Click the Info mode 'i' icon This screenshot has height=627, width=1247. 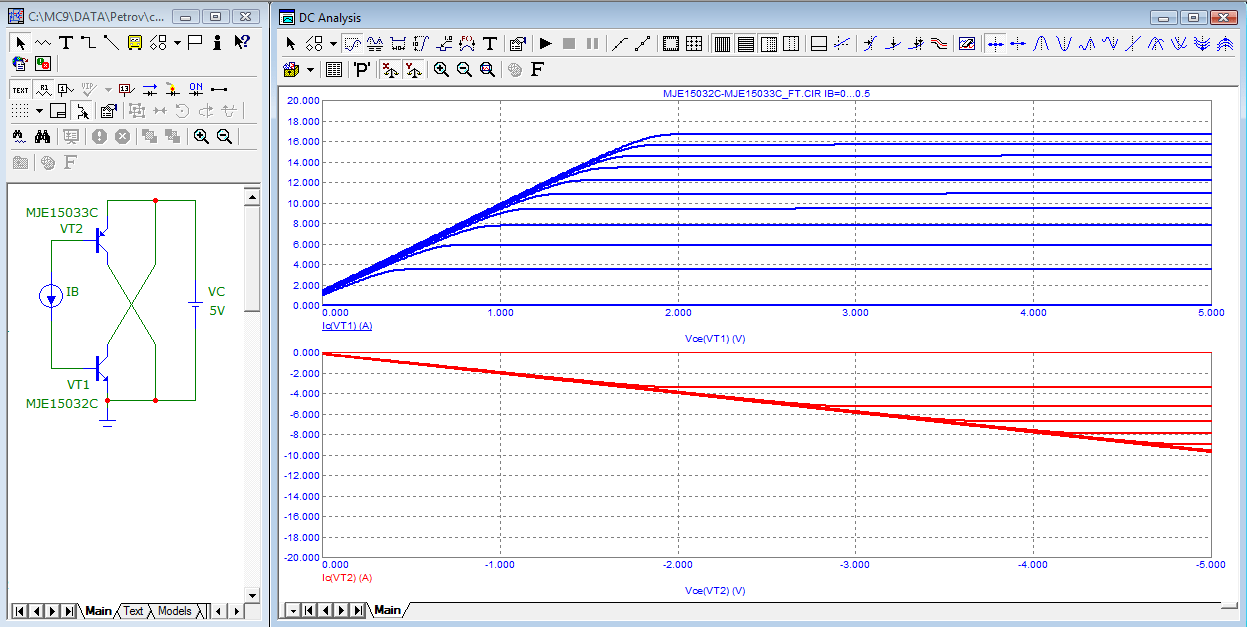click(217, 42)
